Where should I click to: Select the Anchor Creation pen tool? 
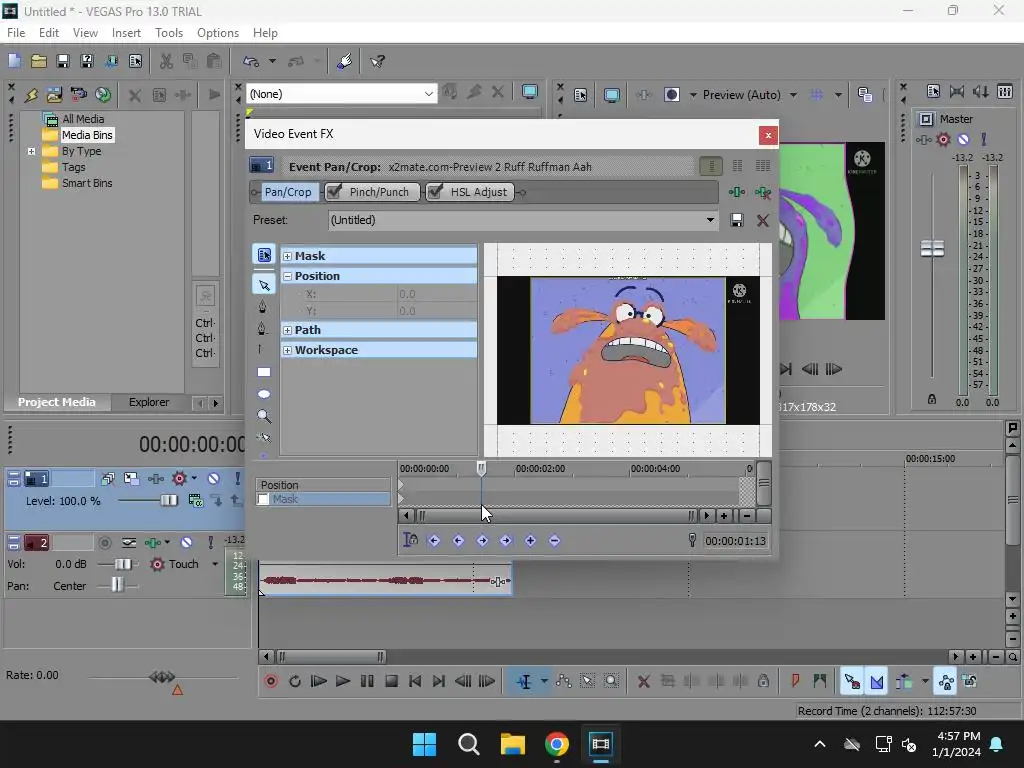pyautogui.click(x=263, y=306)
